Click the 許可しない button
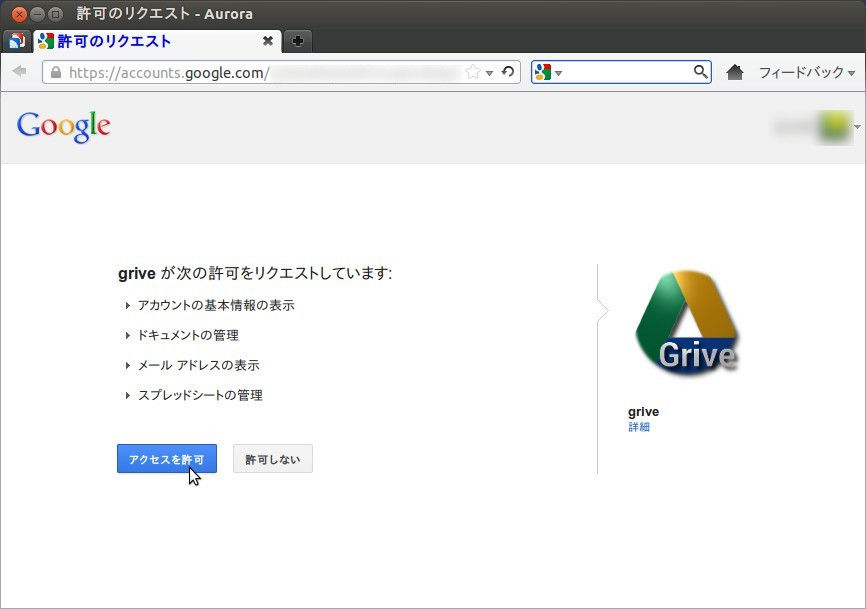The width and height of the screenshot is (866, 609). coord(273,459)
